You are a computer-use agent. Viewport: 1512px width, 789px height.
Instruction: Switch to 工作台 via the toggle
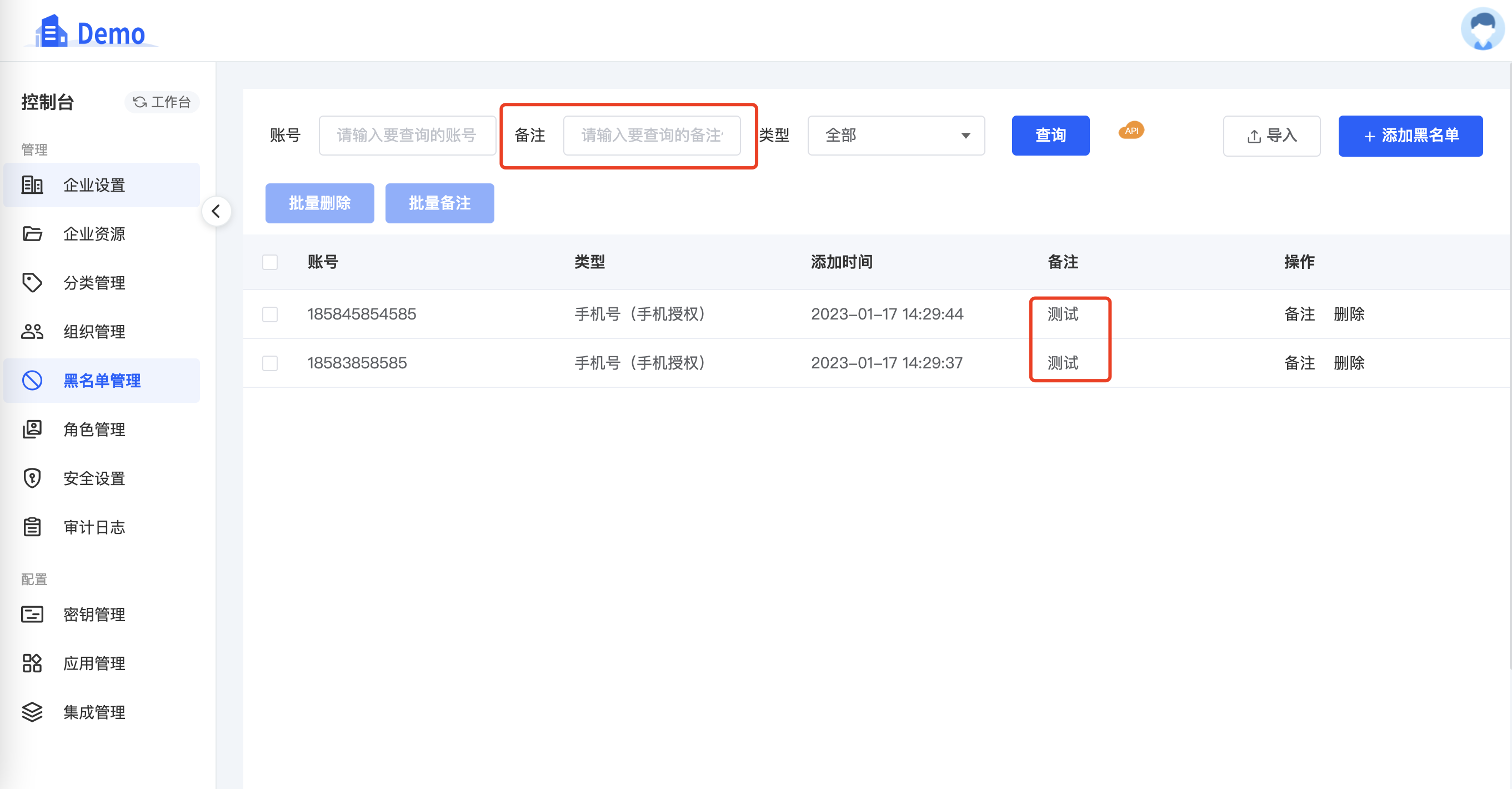(162, 102)
